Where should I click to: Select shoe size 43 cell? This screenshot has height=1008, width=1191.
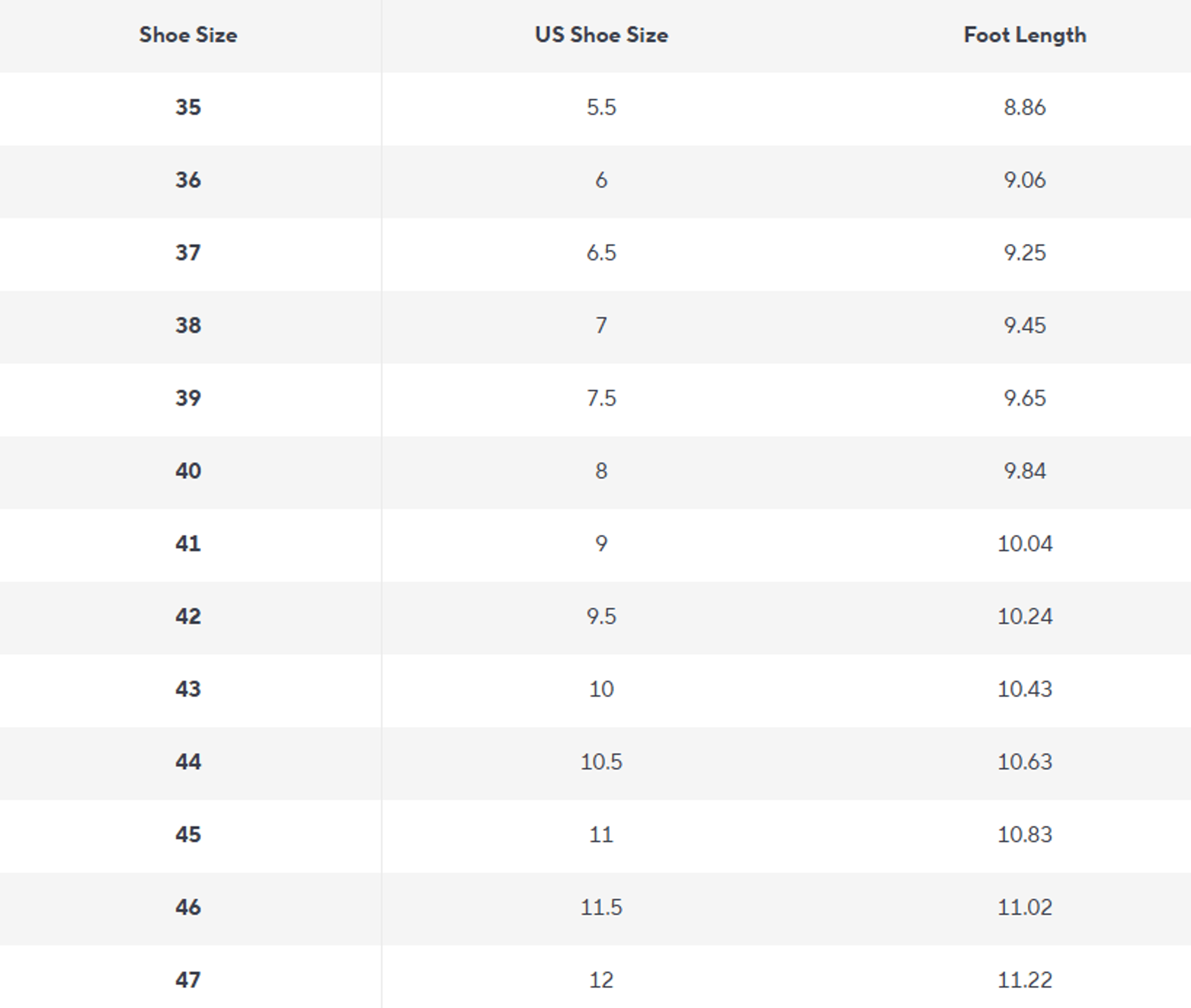point(188,689)
